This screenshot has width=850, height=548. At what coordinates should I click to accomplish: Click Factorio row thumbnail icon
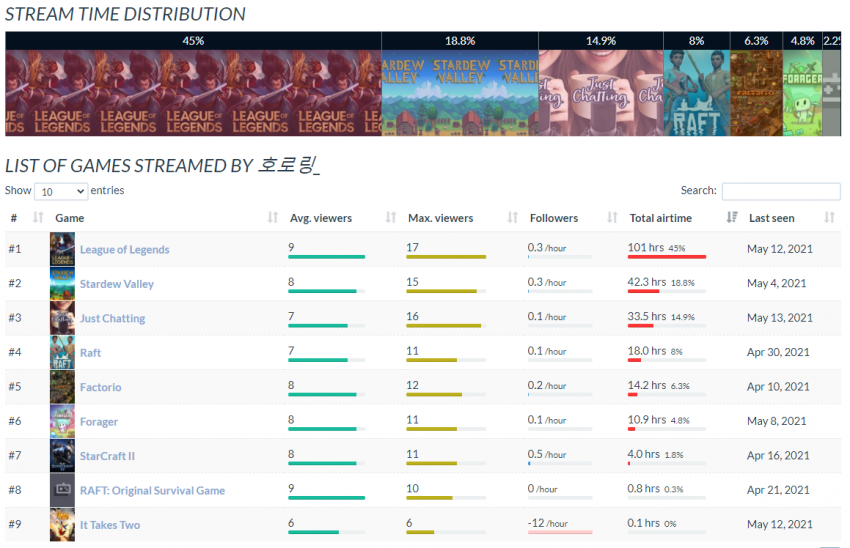pyautogui.click(x=62, y=387)
